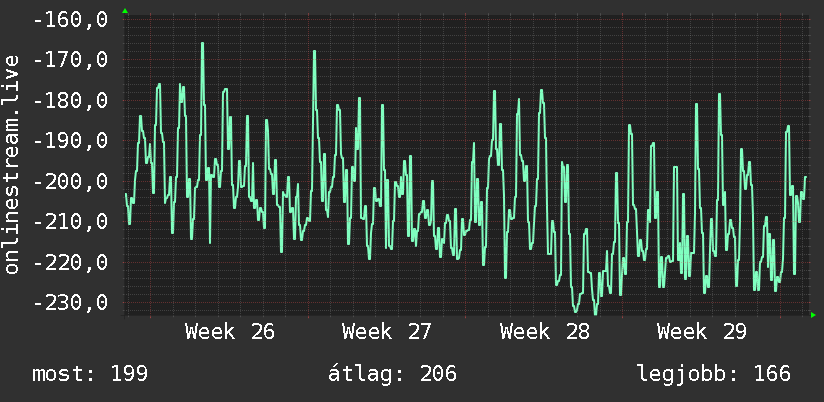The width and height of the screenshot is (824, 402).
Task: Click the 'legjobb: 166' statistic
Action: (x=714, y=374)
